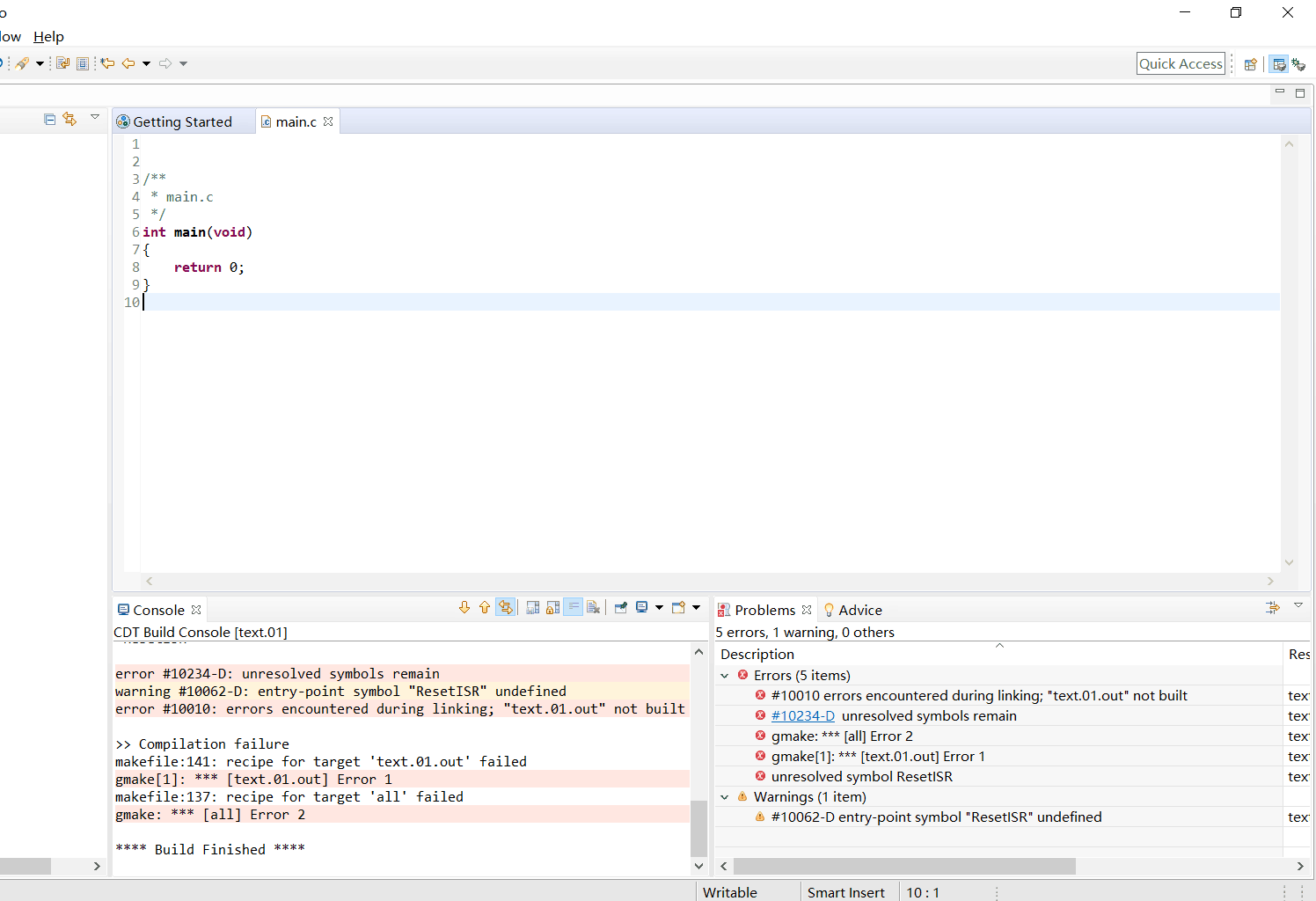Toggle console word wrap button
Image resolution: width=1316 pixels, height=901 pixels.
click(573, 607)
